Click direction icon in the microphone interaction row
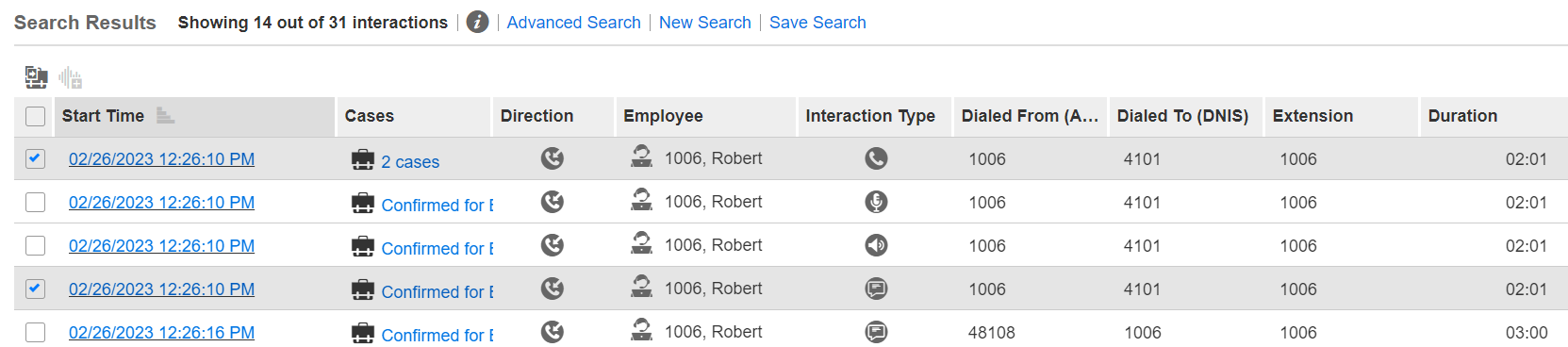 pyautogui.click(x=553, y=202)
